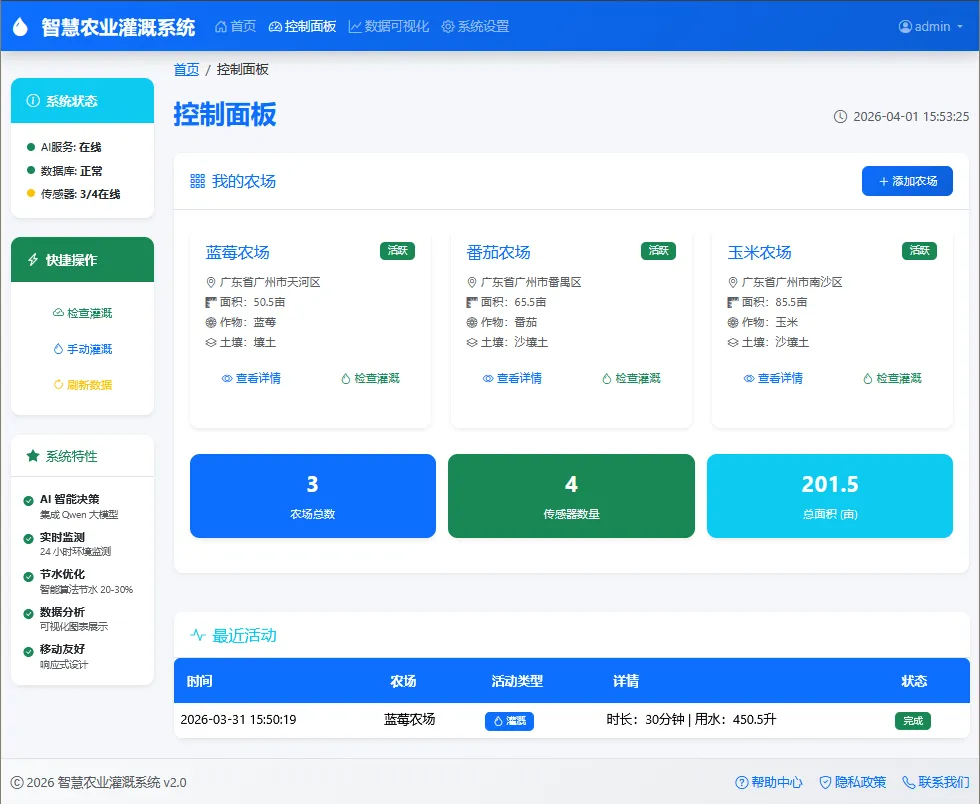Check irrigation for 玉米农场

(892, 378)
